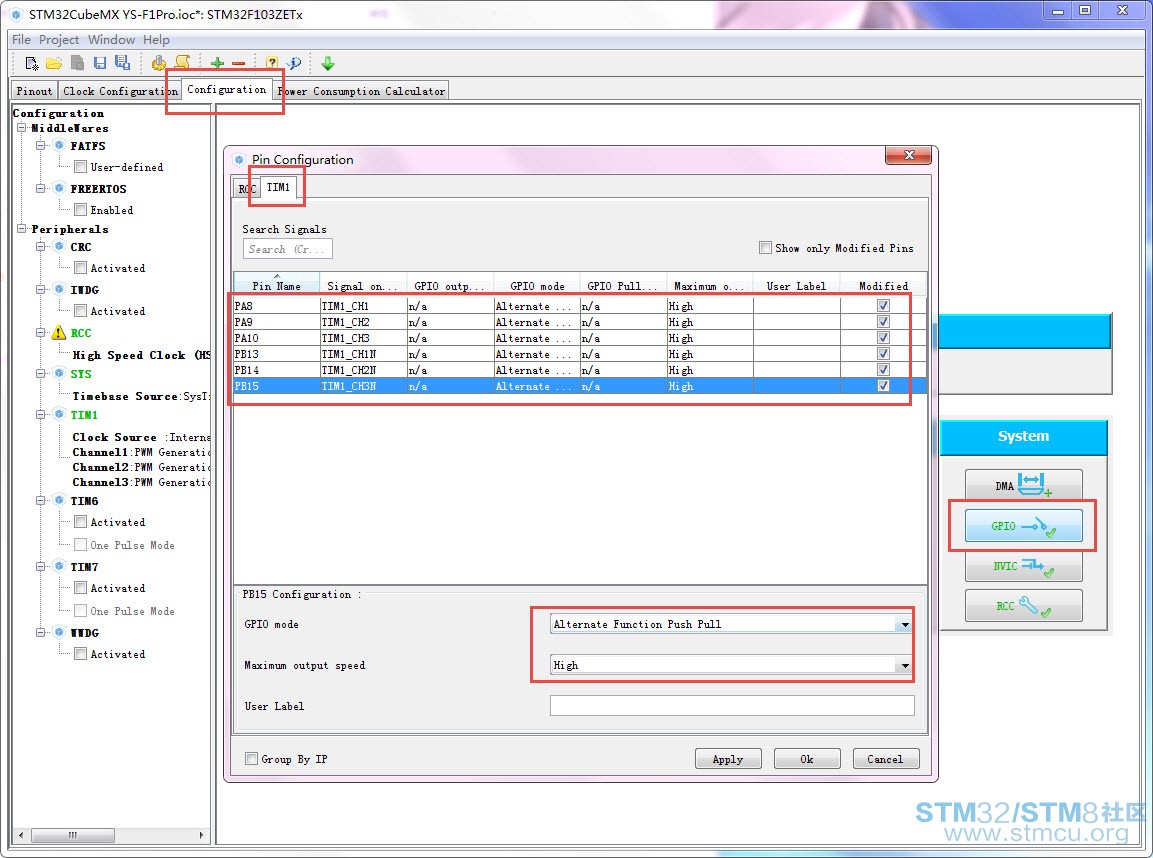The width and height of the screenshot is (1153, 858).
Task: Switch to Power Consumption Calculator tab
Action: 361,91
